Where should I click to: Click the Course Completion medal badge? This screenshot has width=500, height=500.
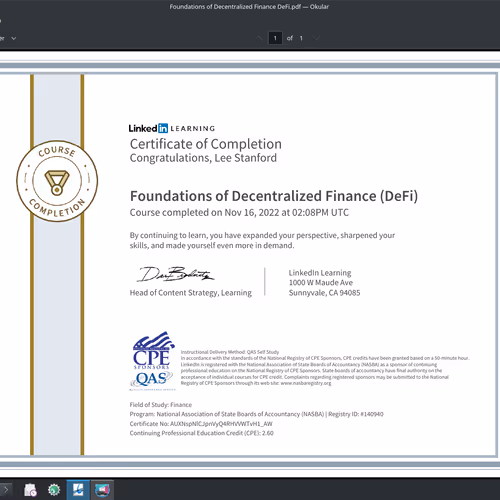[57, 181]
